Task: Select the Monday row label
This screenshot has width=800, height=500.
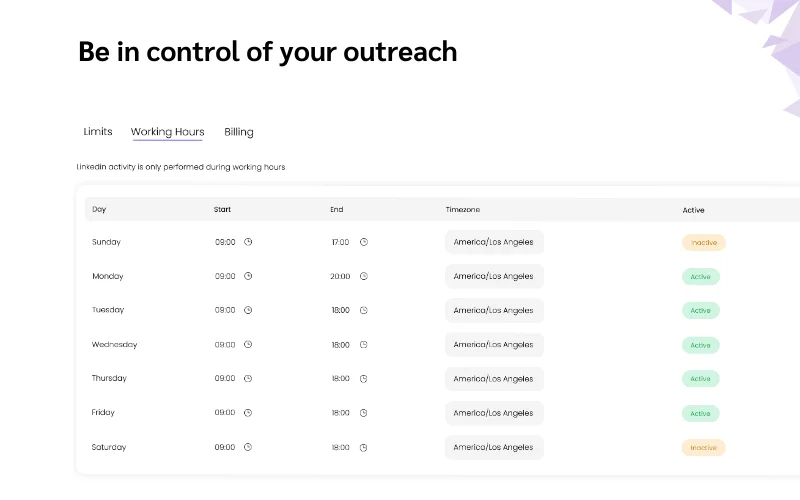Action: [108, 276]
